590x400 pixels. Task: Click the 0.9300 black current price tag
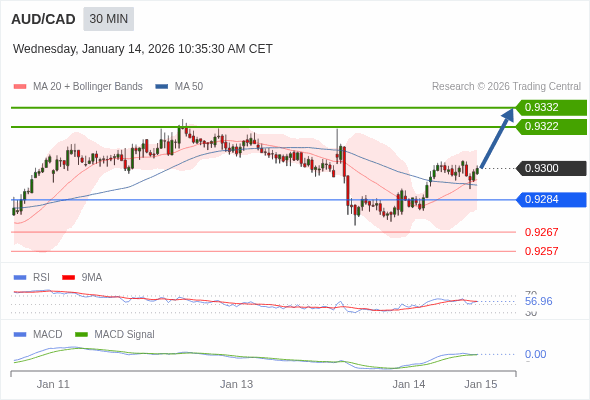click(551, 169)
